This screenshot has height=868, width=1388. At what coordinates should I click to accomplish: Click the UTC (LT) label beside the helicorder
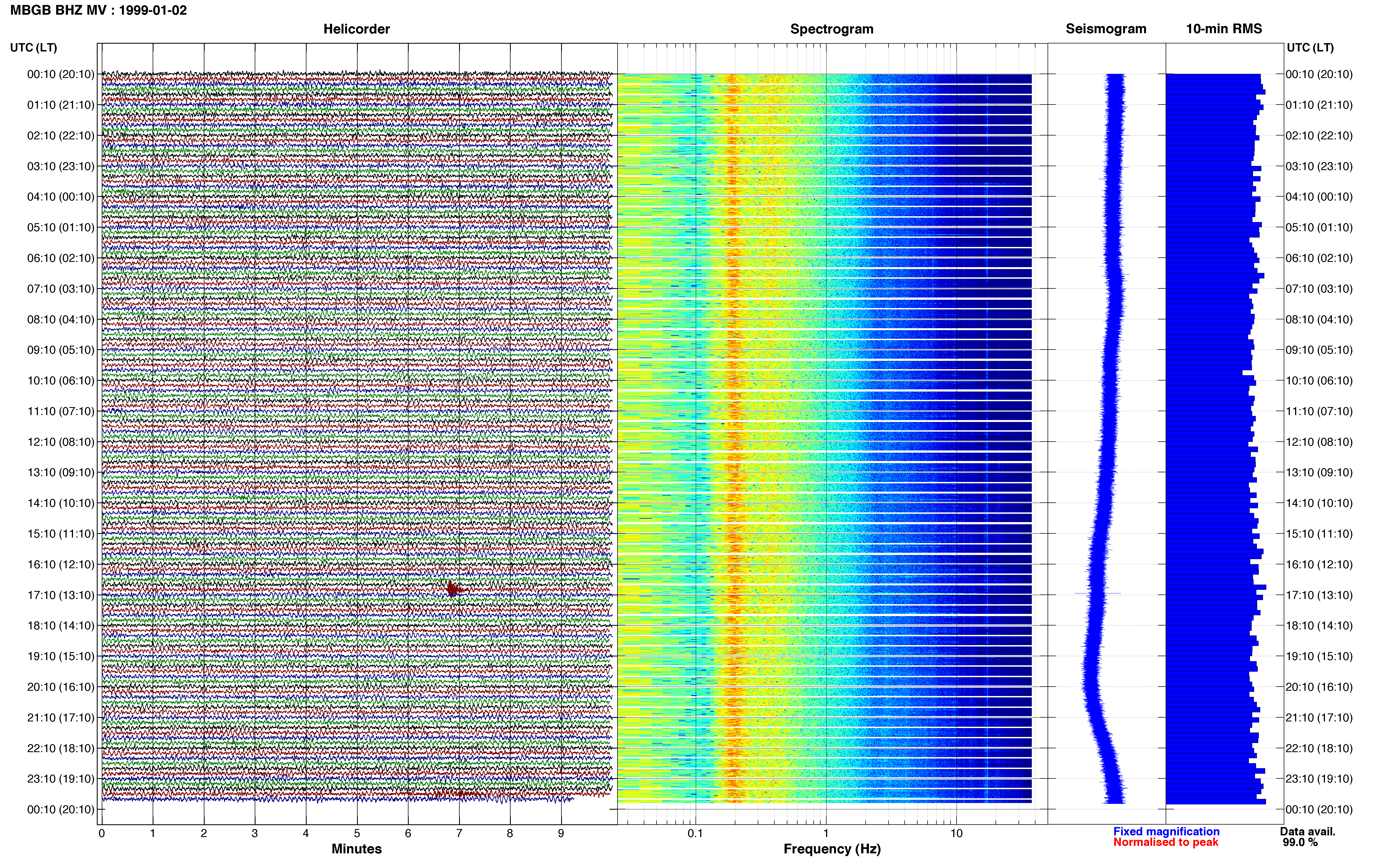point(33,48)
